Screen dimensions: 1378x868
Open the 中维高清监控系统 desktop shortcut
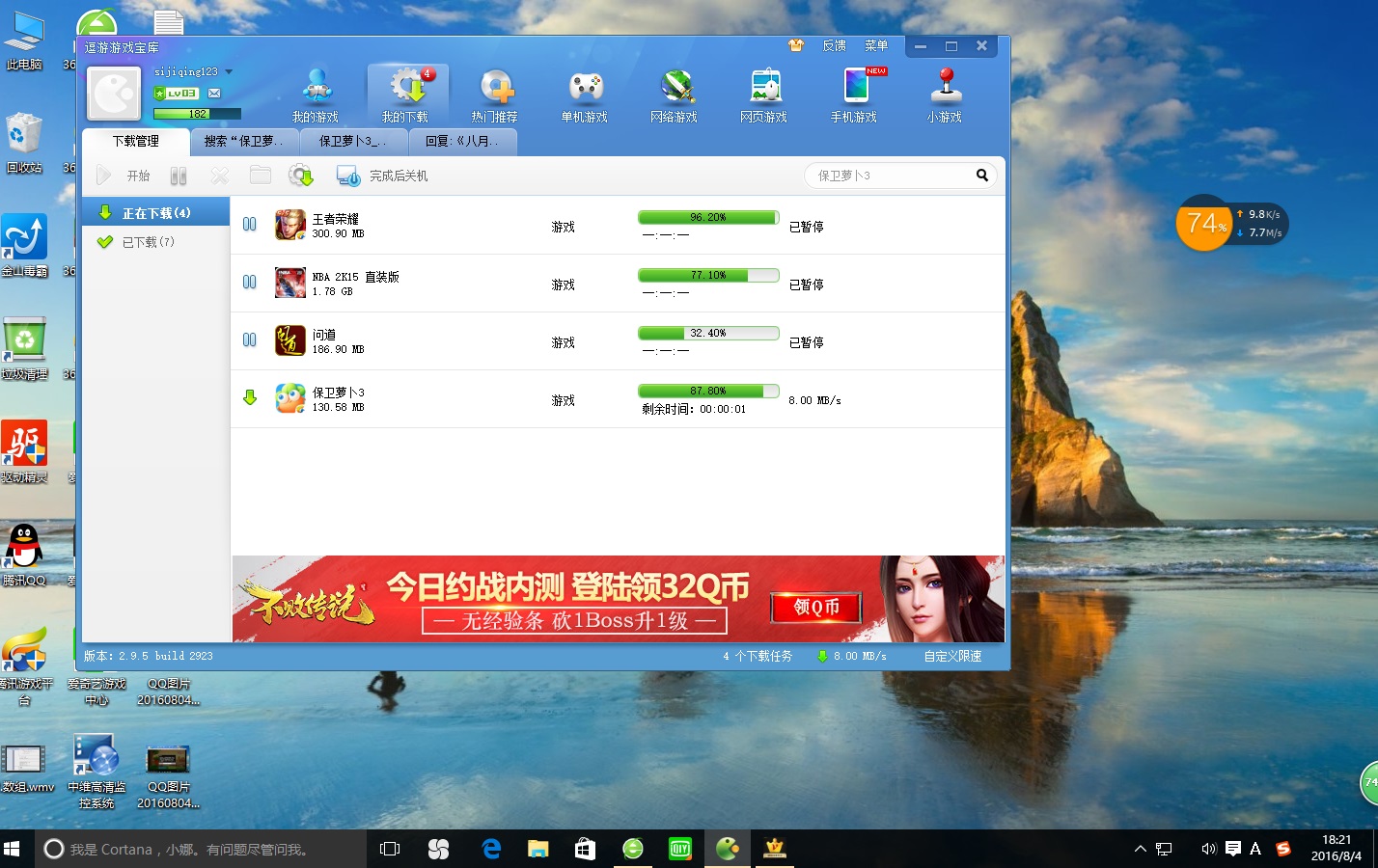tap(96, 771)
